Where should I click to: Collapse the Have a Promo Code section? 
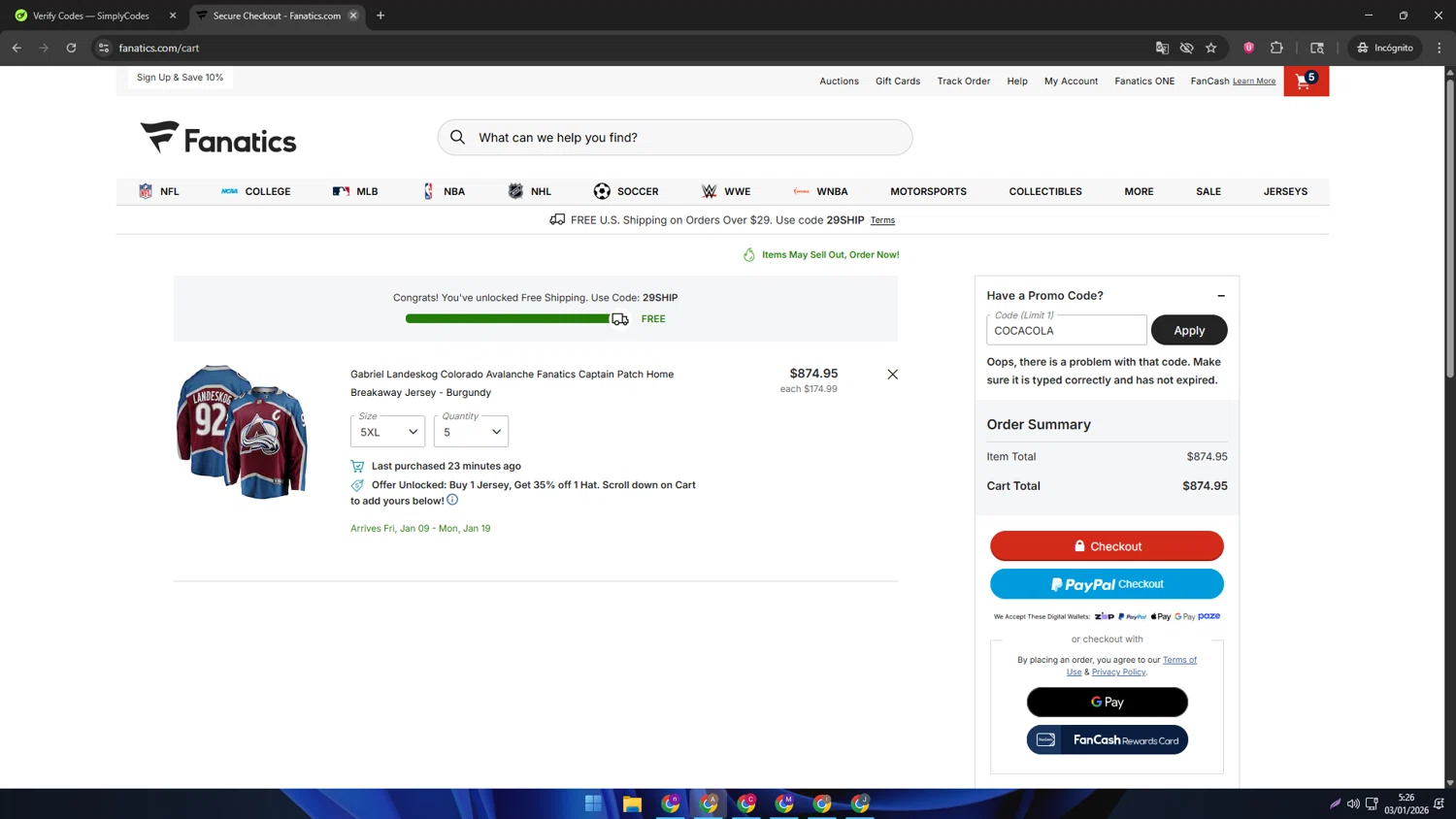[1221, 296]
